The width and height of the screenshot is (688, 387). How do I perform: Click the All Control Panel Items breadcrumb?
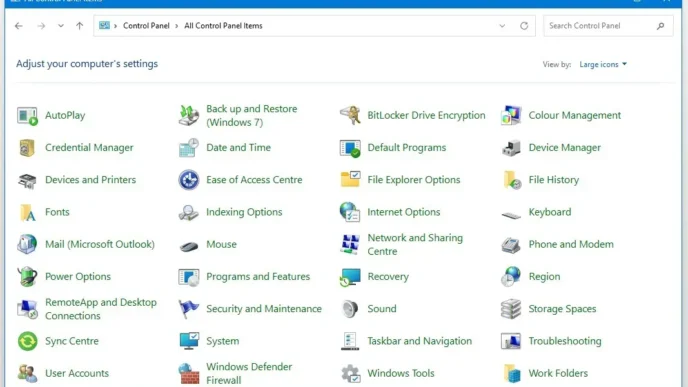click(x=223, y=26)
